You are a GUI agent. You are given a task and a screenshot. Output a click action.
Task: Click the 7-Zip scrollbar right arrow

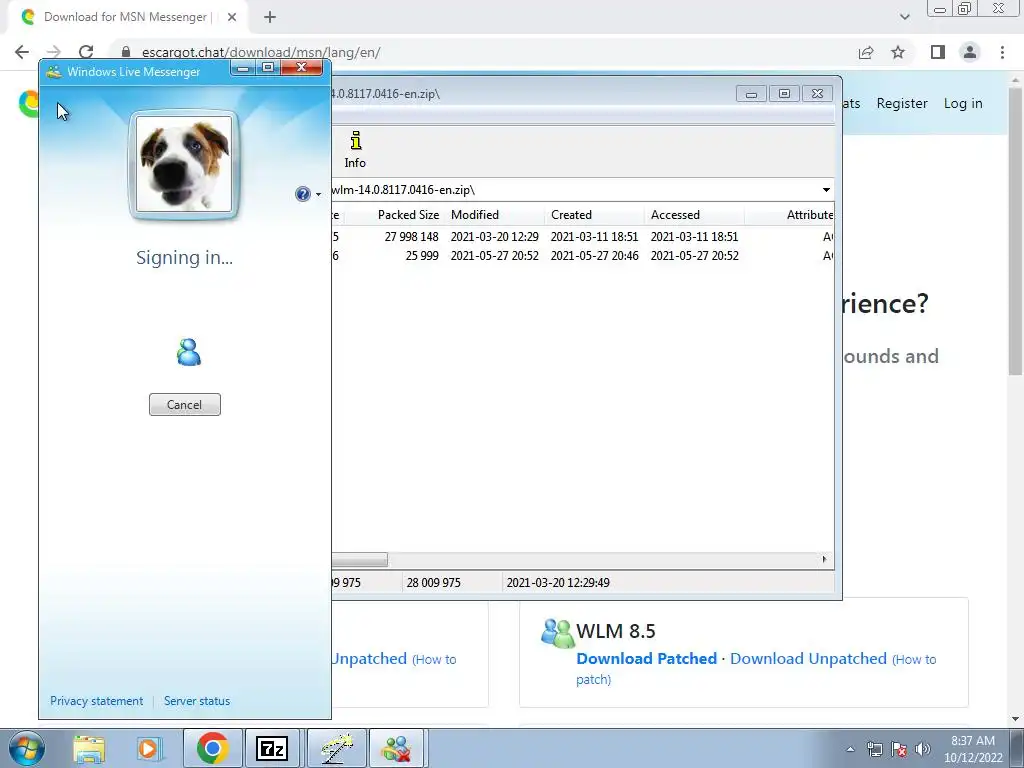click(824, 560)
